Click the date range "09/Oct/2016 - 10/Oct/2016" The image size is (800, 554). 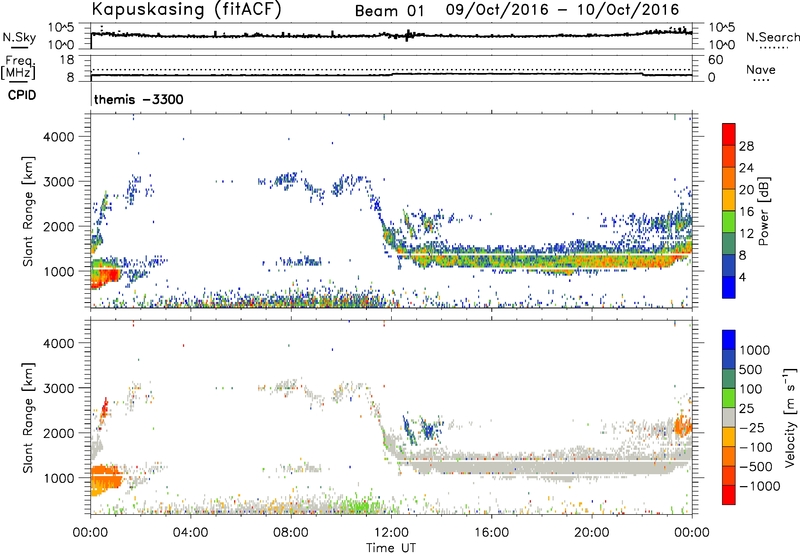coord(562,10)
